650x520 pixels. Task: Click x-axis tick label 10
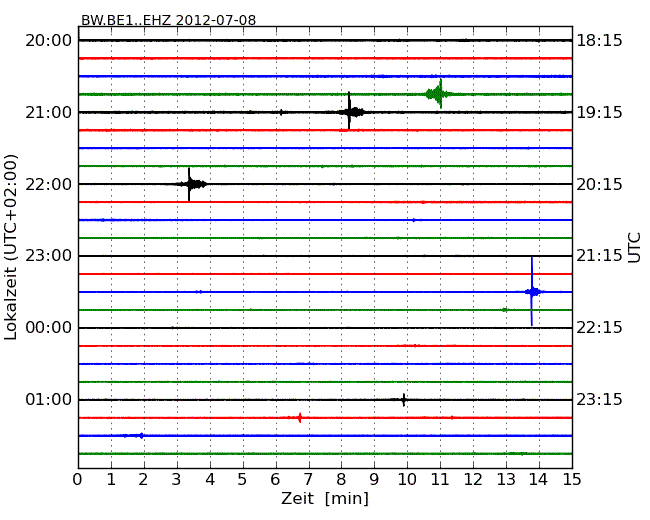407,479
